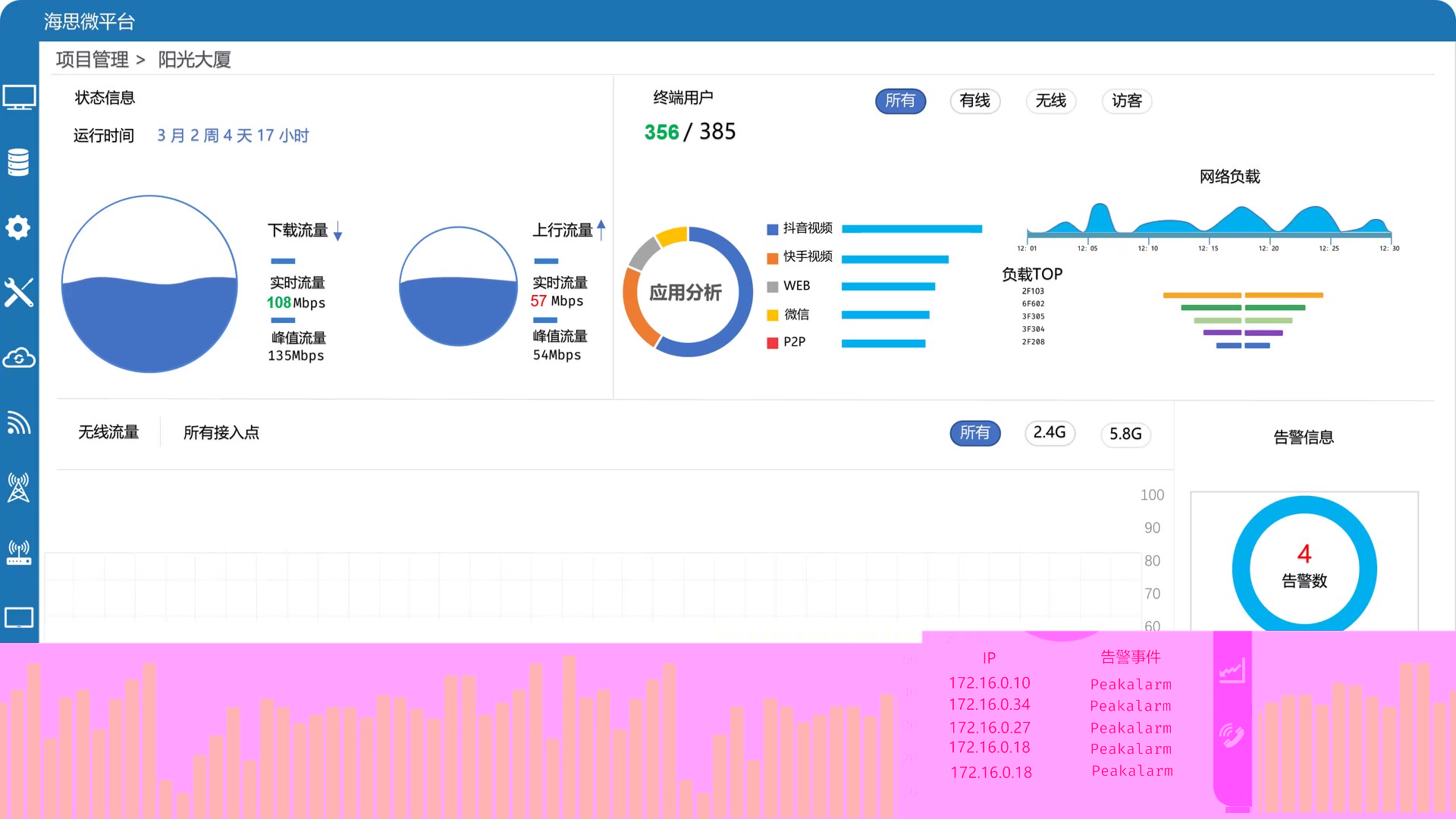Select 所有 filter for terminal users
The width and height of the screenshot is (1456, 819).
pos(900,101)
